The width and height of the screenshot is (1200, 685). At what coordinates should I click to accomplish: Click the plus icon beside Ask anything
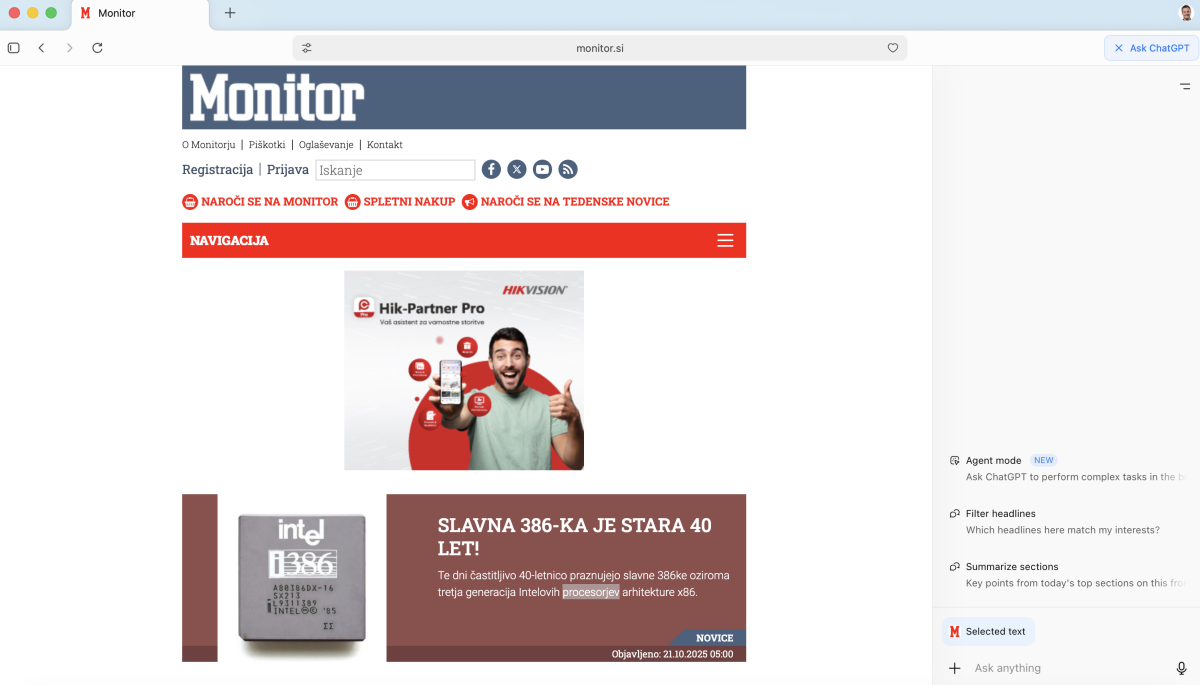[x=954, y=668]
